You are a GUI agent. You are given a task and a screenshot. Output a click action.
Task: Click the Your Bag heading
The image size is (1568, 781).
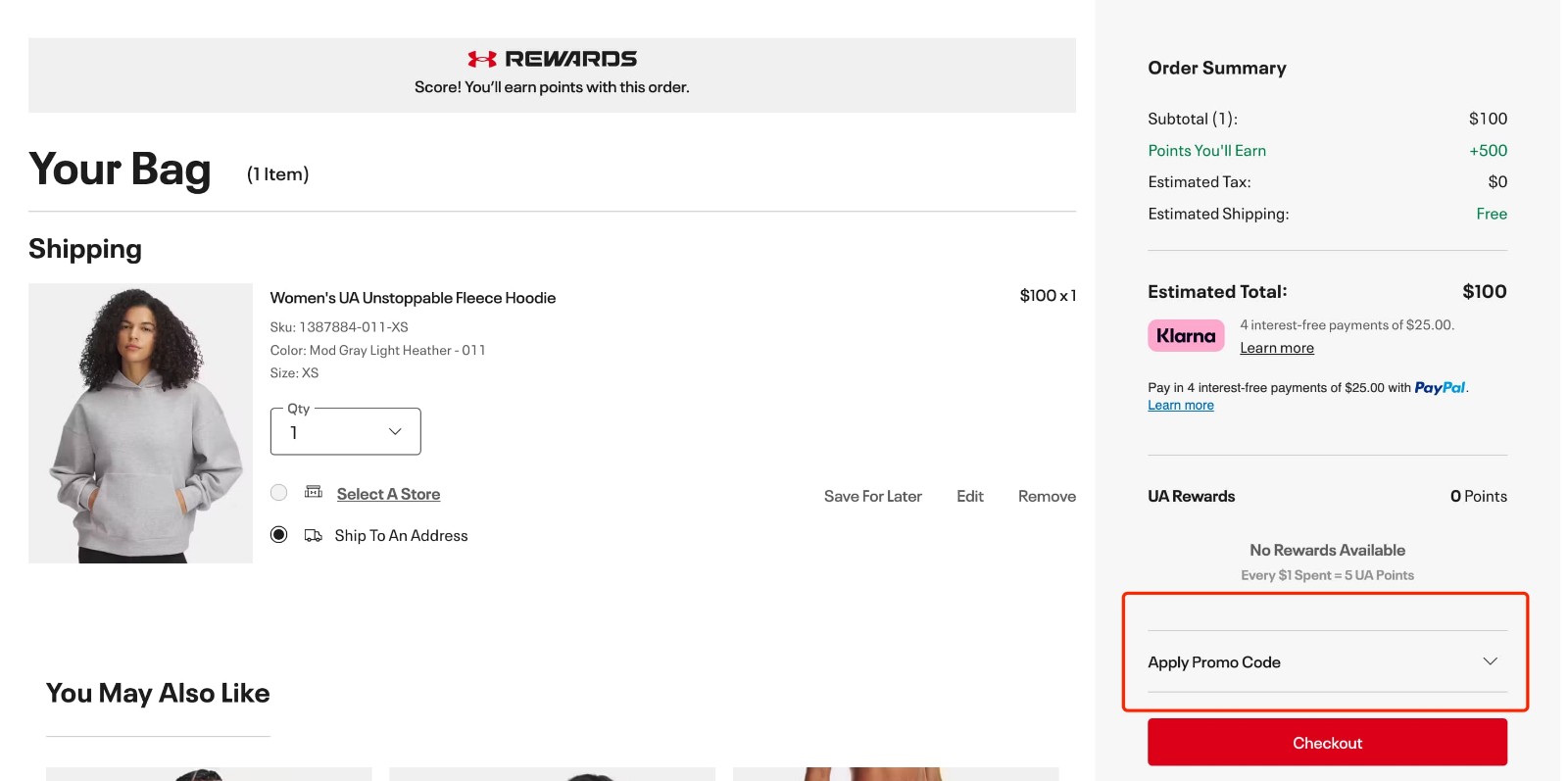tap(120, 170)
